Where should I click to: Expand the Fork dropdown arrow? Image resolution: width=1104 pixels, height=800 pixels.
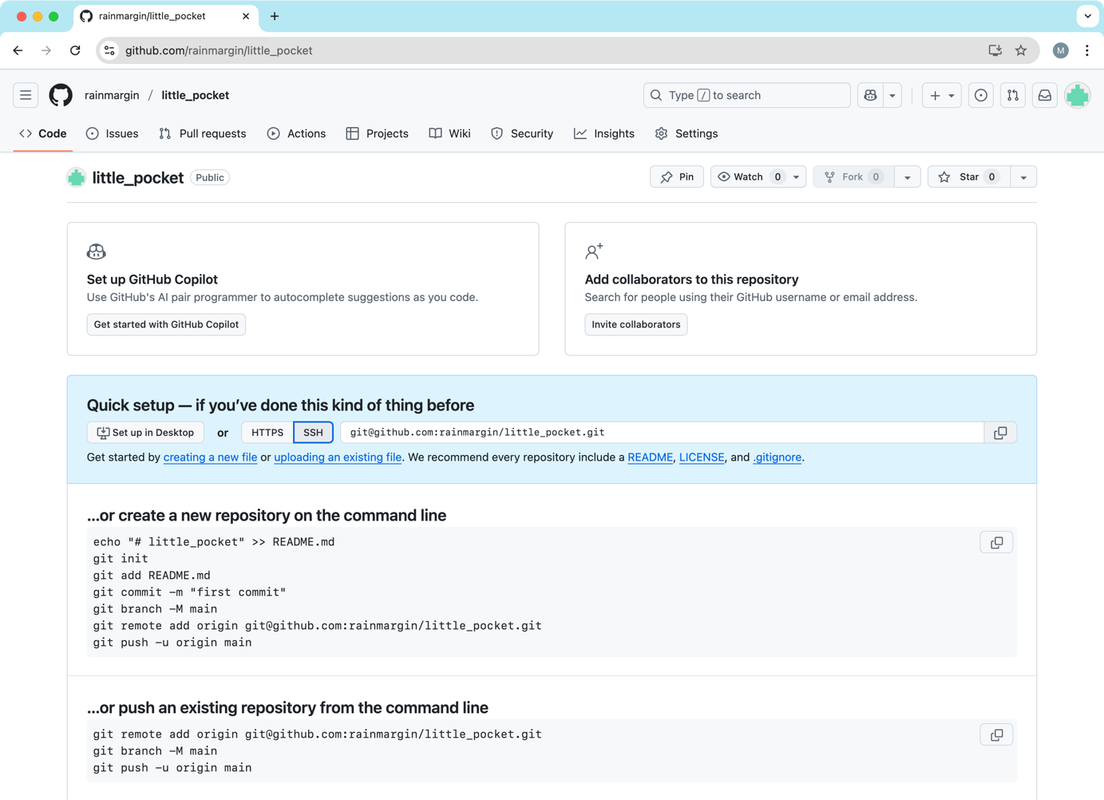907,177
